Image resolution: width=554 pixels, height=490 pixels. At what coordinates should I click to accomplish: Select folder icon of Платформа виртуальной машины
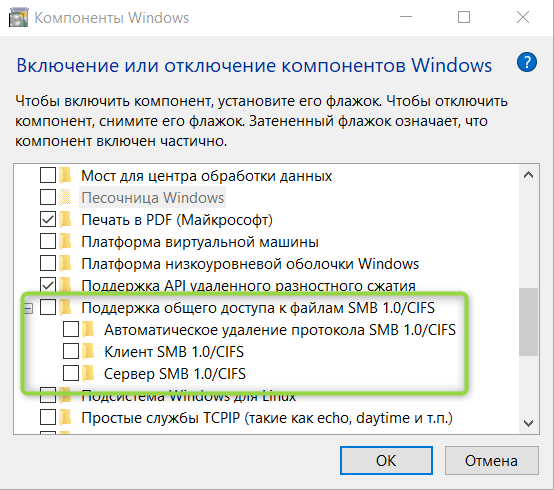click(x=65, y=242)
